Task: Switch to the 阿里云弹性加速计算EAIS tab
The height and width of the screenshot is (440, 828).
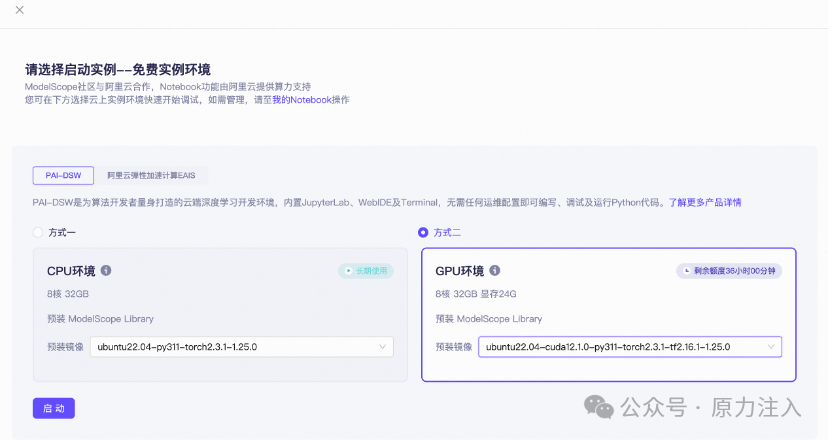Action: click(x=152, y=175)
